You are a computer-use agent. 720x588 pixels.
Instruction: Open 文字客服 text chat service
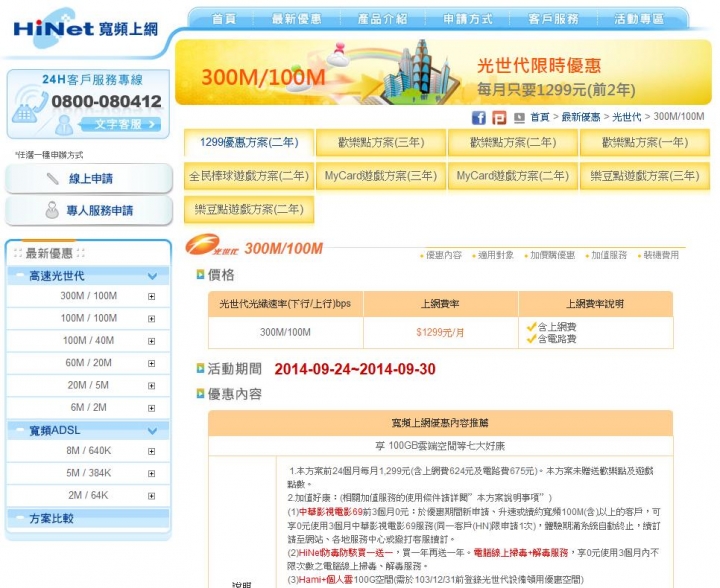121,124
